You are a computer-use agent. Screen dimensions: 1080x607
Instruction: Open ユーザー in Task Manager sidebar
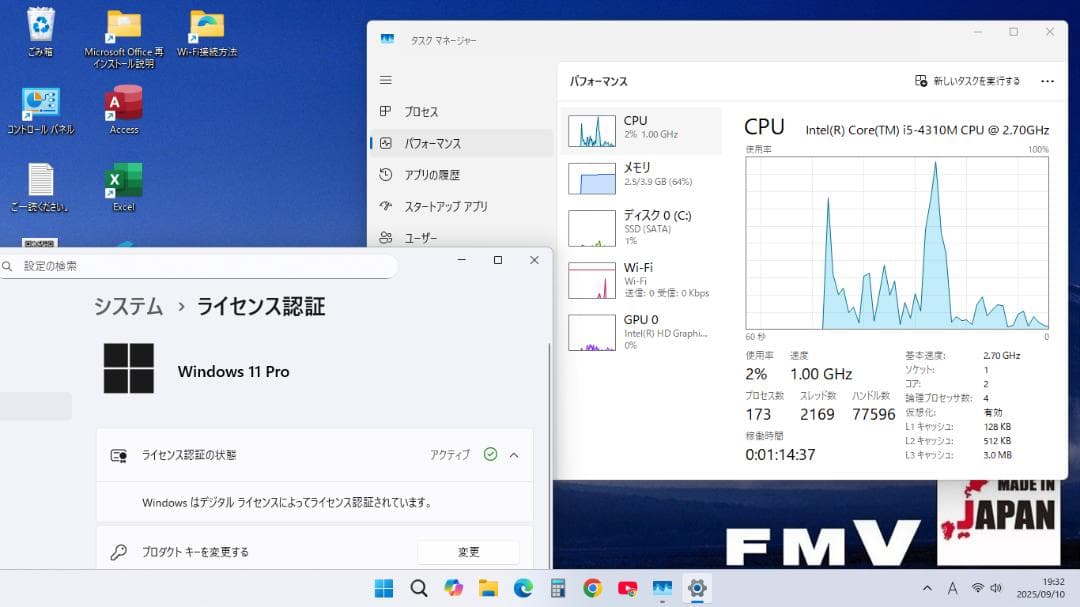[x=461, y=238]
